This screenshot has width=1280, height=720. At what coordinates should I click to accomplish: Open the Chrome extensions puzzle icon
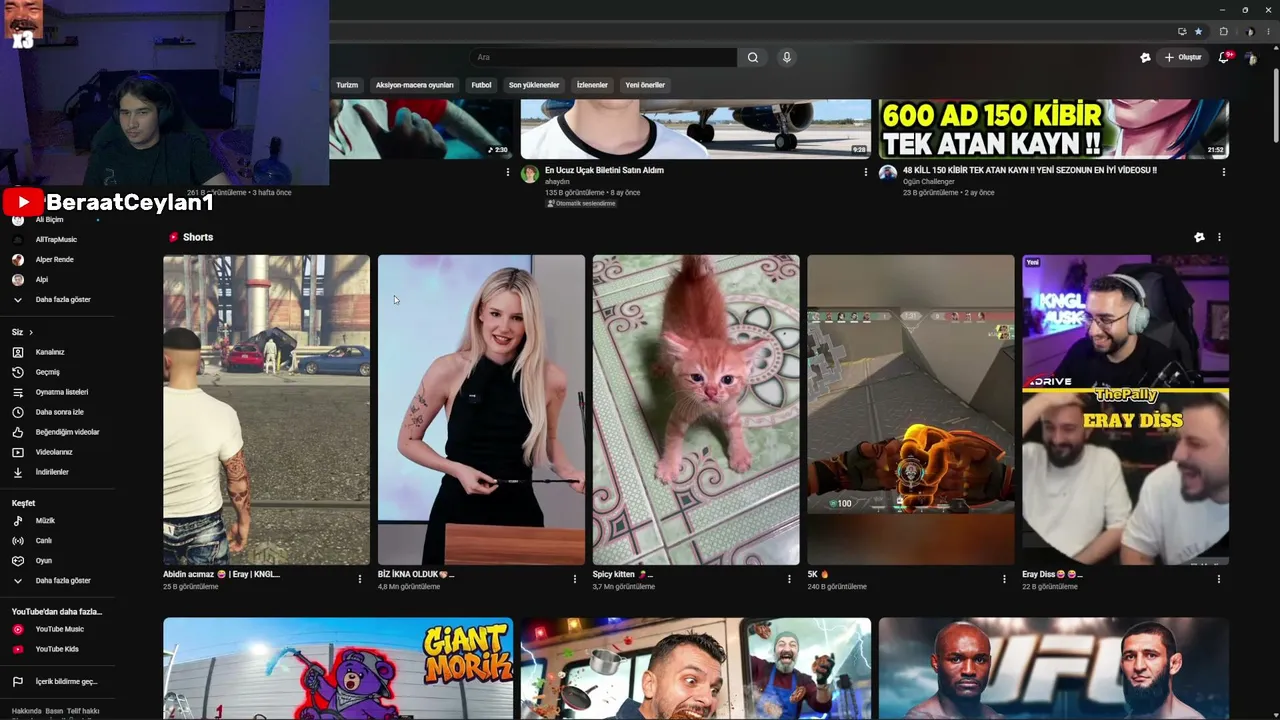click(x=1223, y=31)
